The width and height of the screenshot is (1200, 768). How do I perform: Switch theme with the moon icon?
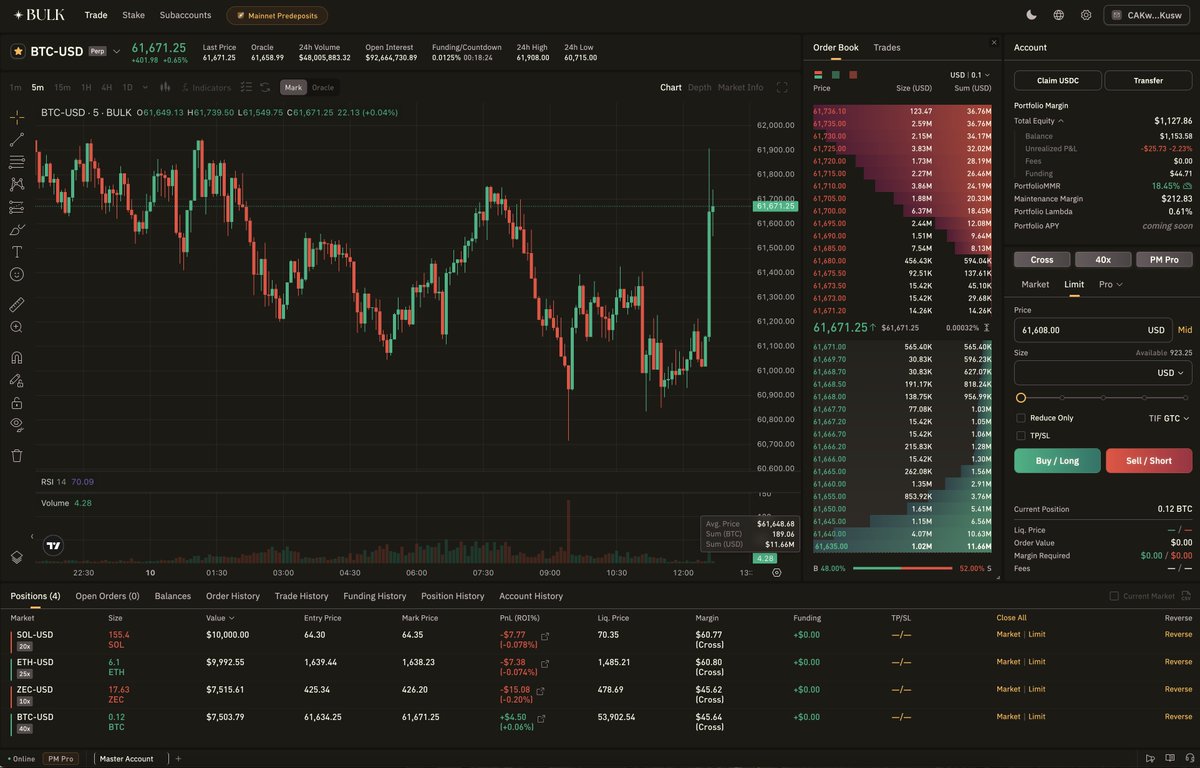pyautogui.click(x=1031, y=15)
